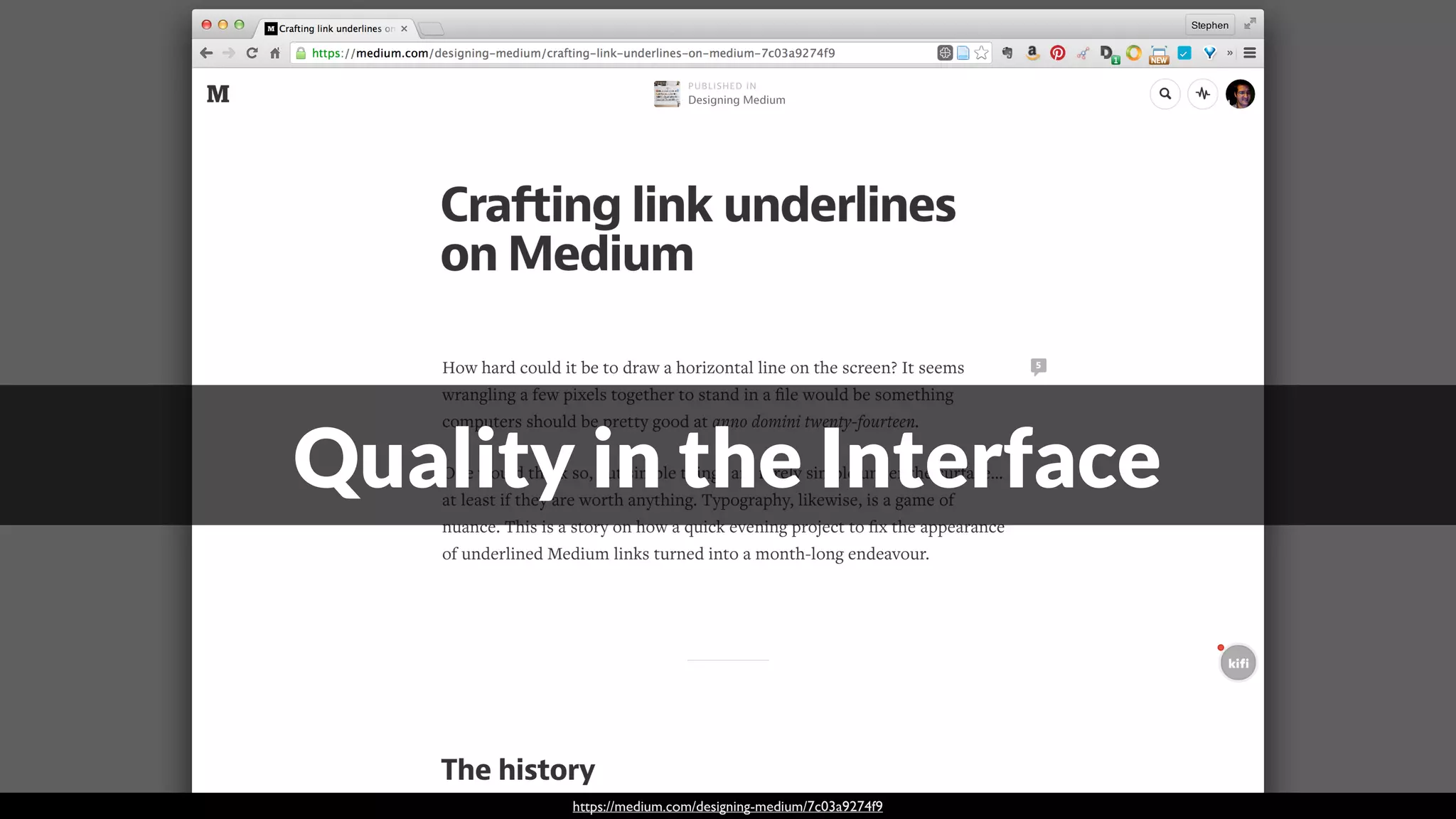Open the Evernote elephant extension

1007,53
